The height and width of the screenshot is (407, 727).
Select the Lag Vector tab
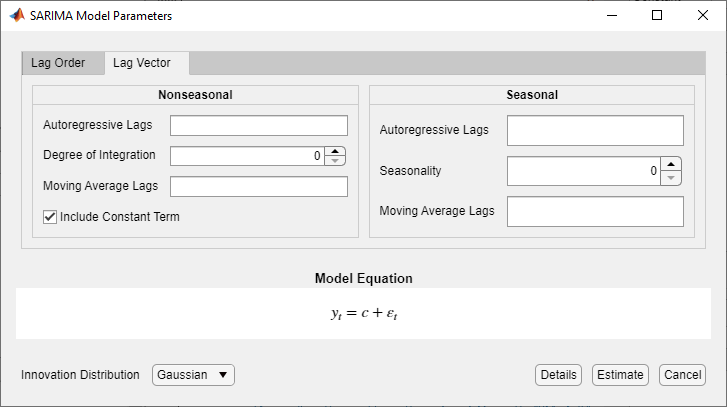point(142,63)
